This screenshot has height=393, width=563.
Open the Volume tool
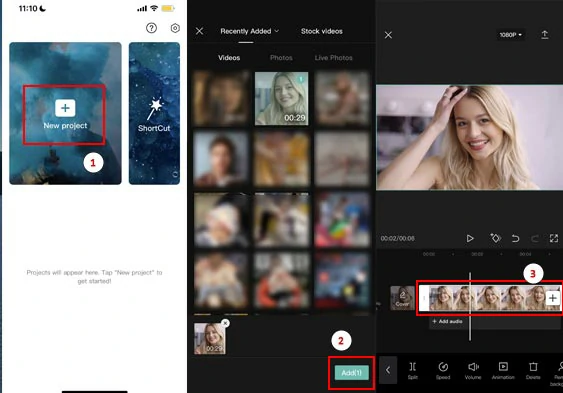pyautogui.click(x=473, y=370)
